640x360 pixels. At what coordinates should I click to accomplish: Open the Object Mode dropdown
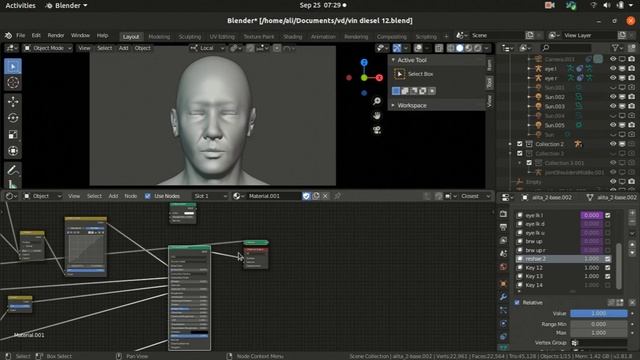[x=47, y=48]
